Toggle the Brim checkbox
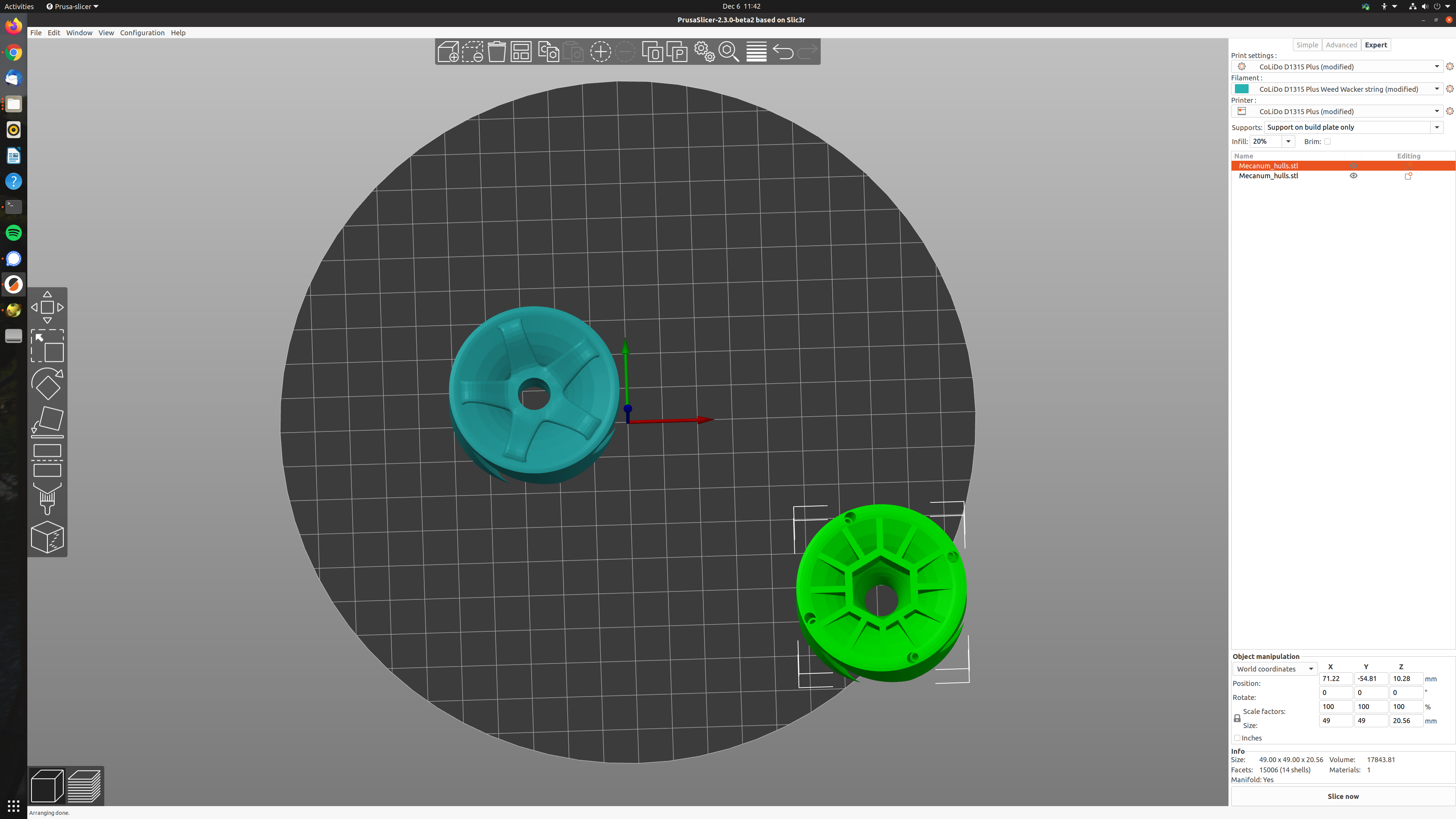The image size is (1456, 819). click(x=1327, y=142)
